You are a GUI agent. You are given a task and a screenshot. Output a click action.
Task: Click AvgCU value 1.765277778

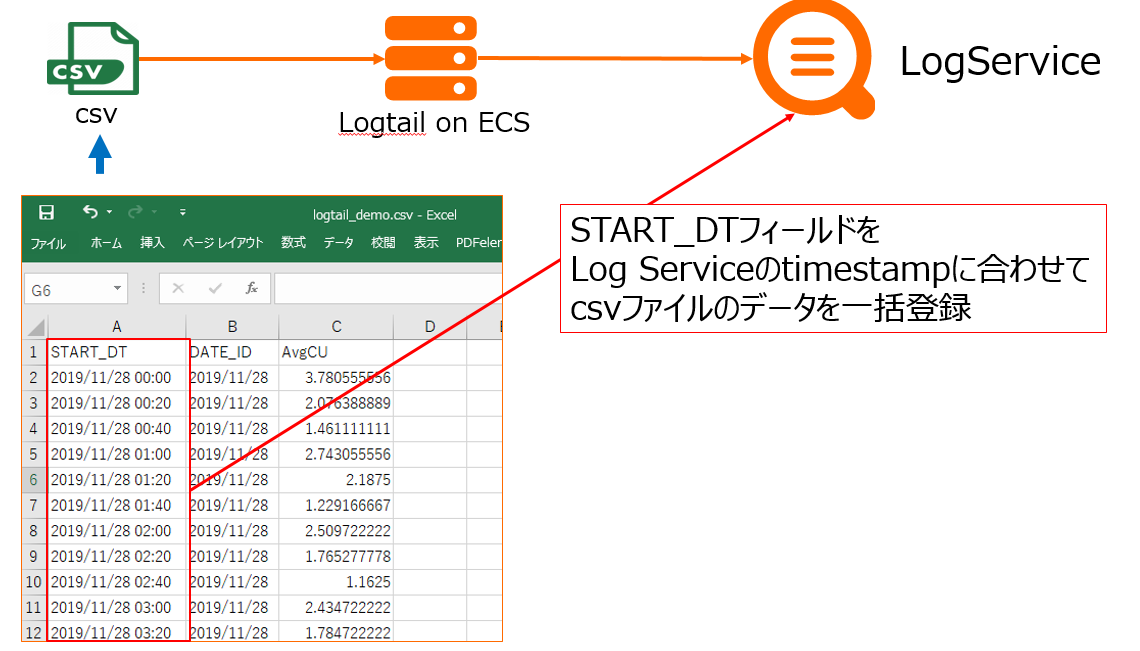point(336,556)
